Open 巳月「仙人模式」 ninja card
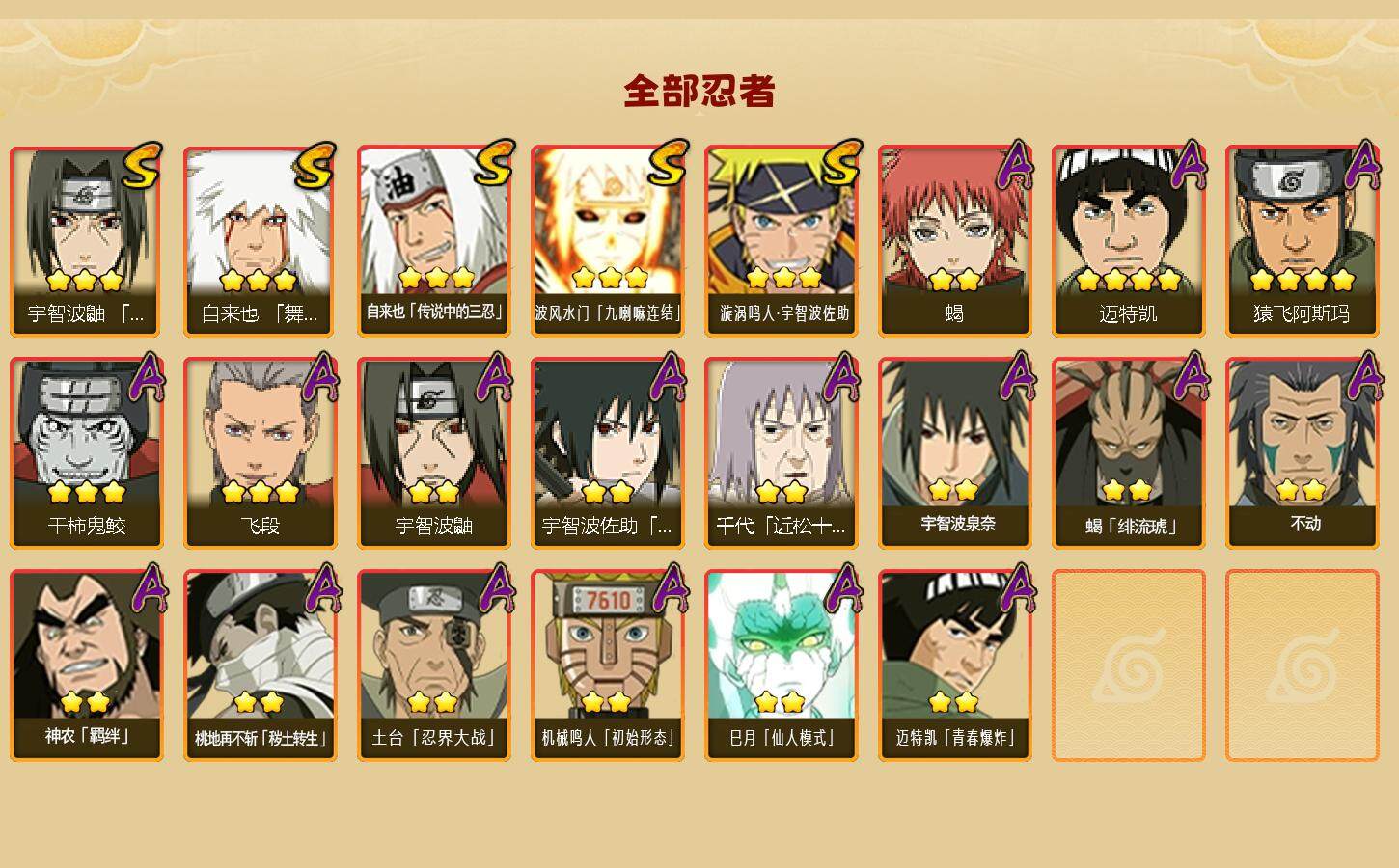This screenshot has width=1399, height=868. pyautogui.click(x=781, y=665)
